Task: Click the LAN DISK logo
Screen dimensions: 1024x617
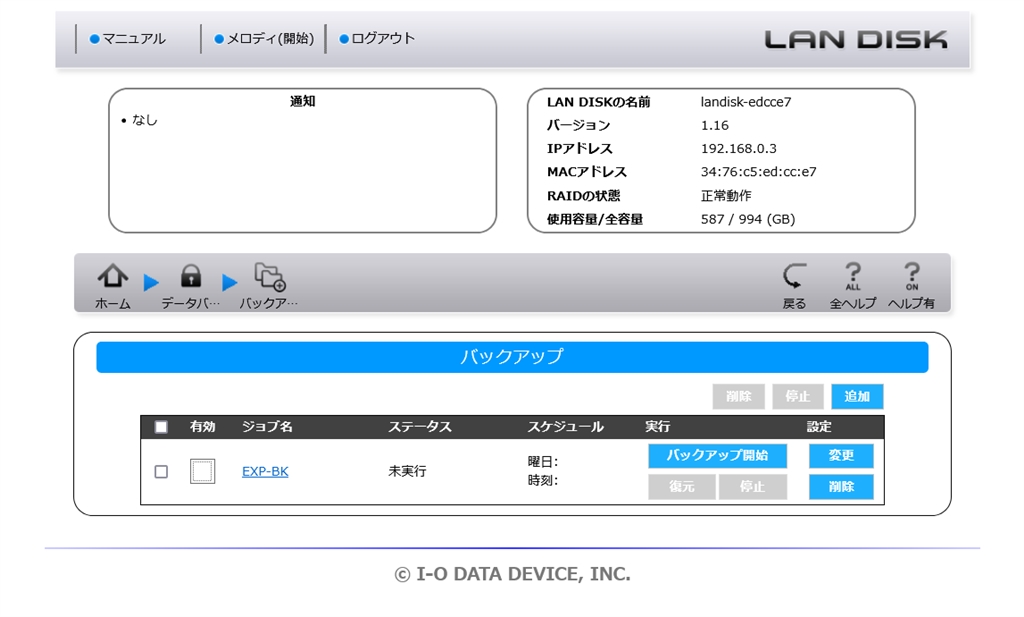Action: point(856,39)
